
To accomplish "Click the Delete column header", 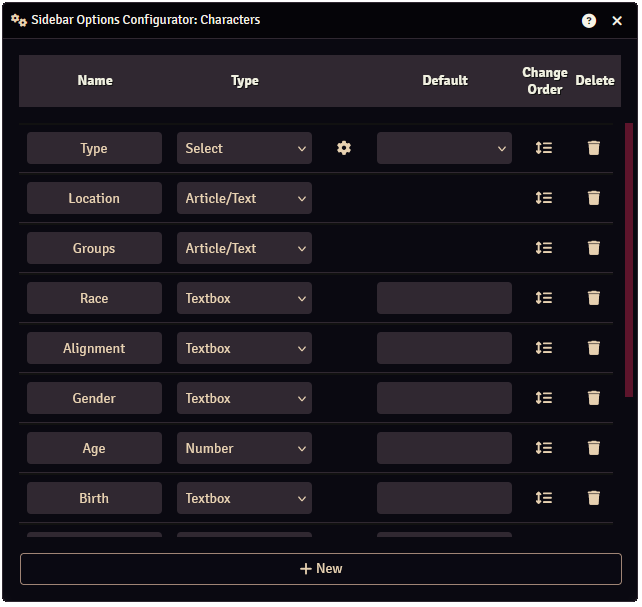I will (x=595, y=81).
